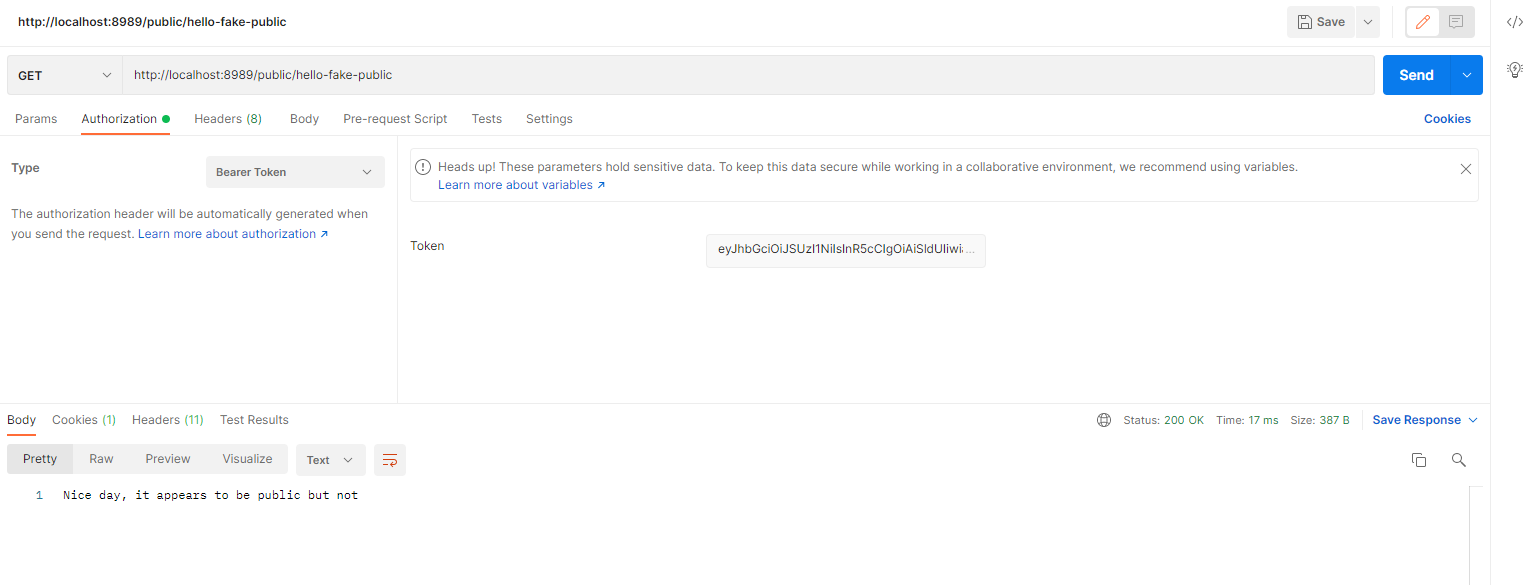Switch to the Headers (8) request tab

(x=227, y=119)
